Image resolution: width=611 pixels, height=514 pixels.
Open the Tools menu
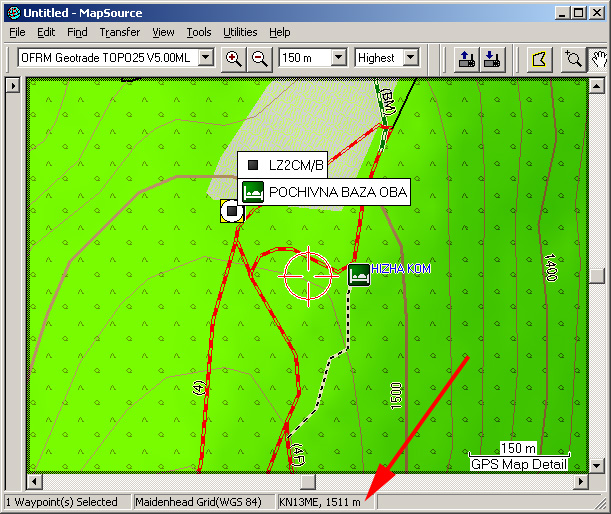(x=199, y=32)
